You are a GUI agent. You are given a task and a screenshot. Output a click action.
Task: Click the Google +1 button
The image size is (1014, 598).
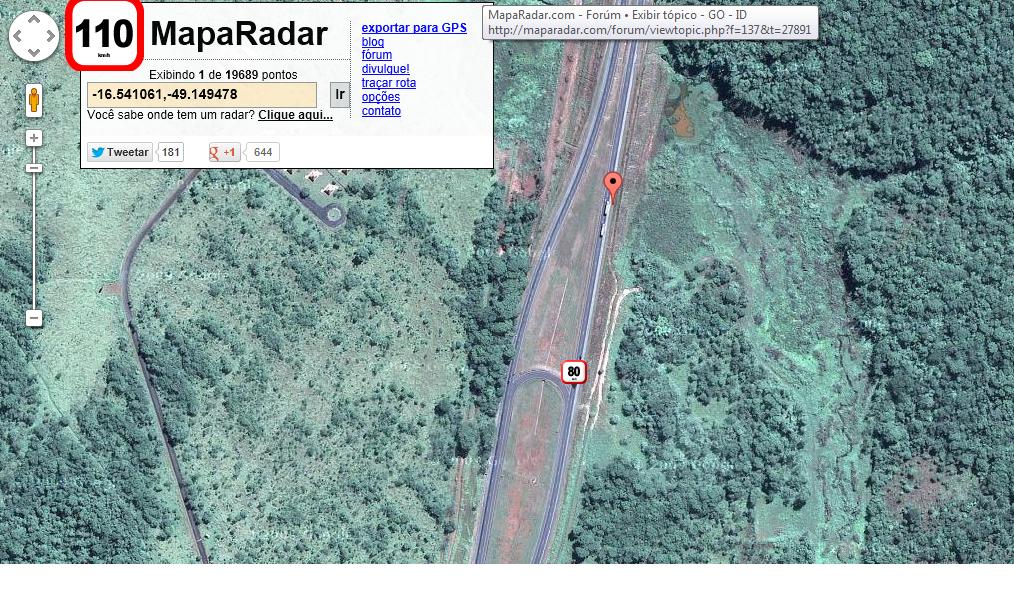tap(224, 152)
